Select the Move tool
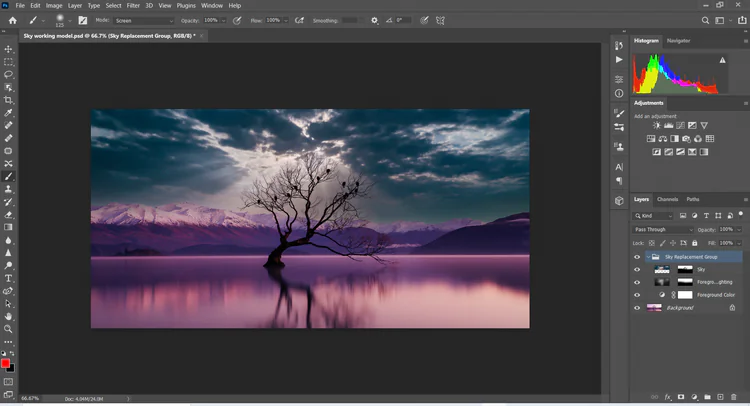The width and height of the screenshot is (750, 406). (9, 49)
